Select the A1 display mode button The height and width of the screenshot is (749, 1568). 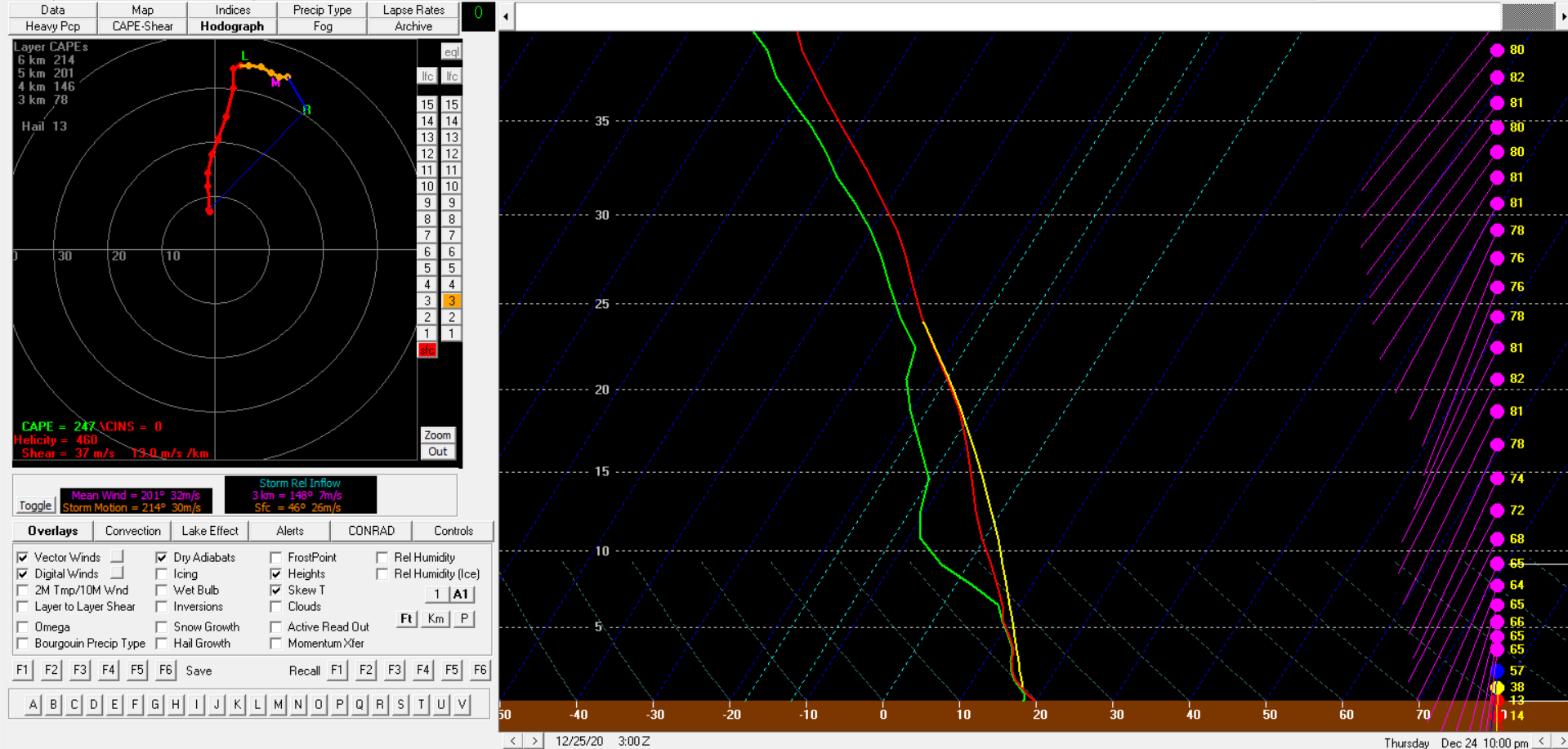click(x=461, y=594)
